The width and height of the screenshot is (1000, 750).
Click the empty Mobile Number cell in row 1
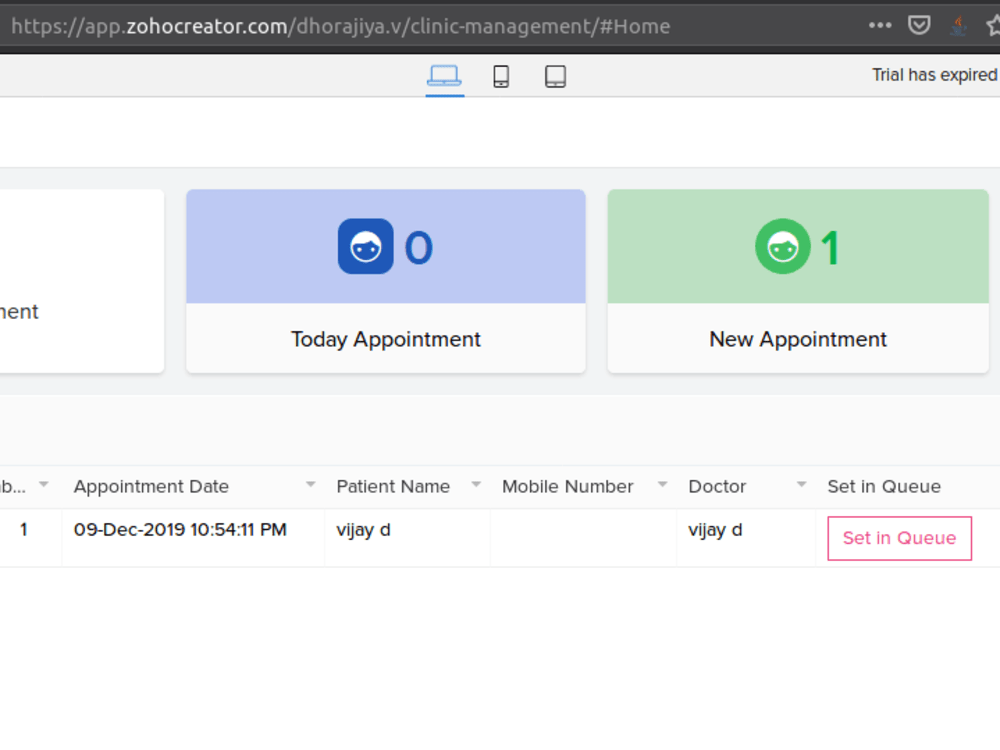coord(583,538)
